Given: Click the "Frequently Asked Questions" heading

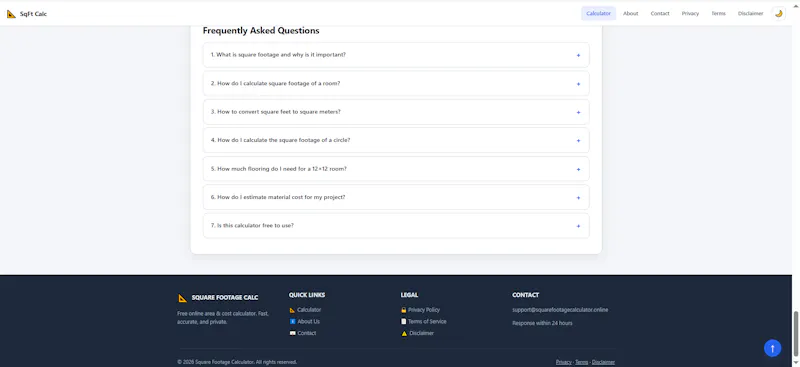Looking at the screenshot, I should pos(261,31).
